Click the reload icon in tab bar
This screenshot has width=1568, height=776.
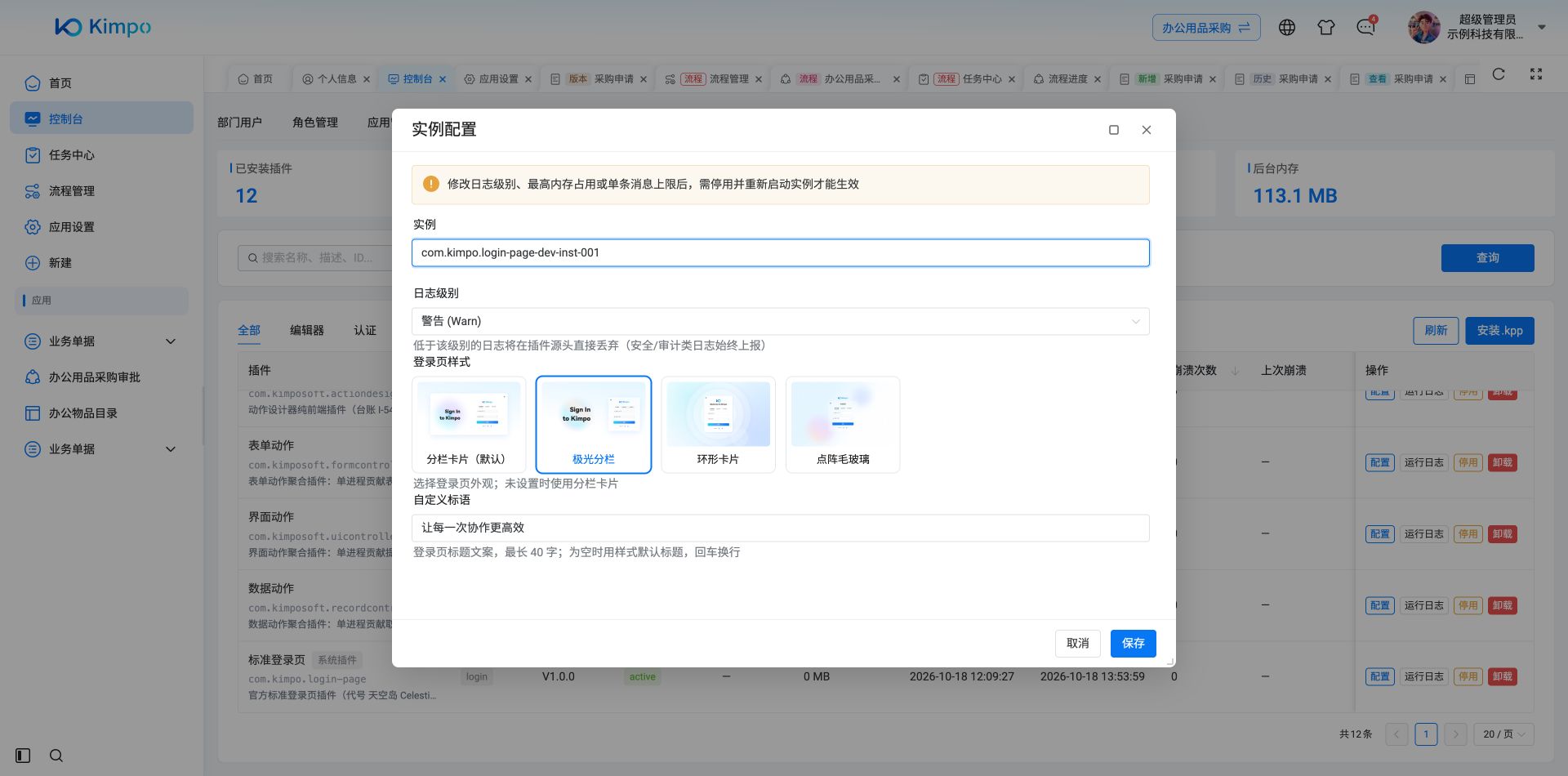coord(1499,74)
